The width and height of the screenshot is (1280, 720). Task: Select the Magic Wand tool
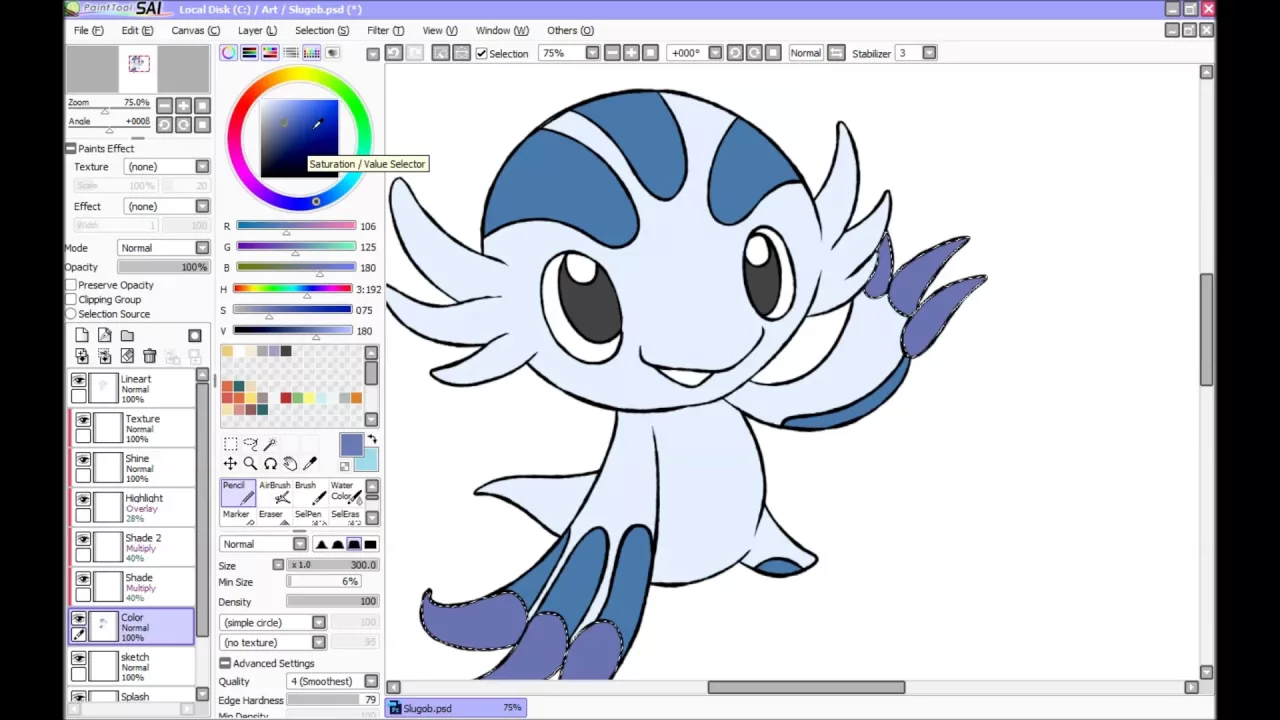[270, 444]
